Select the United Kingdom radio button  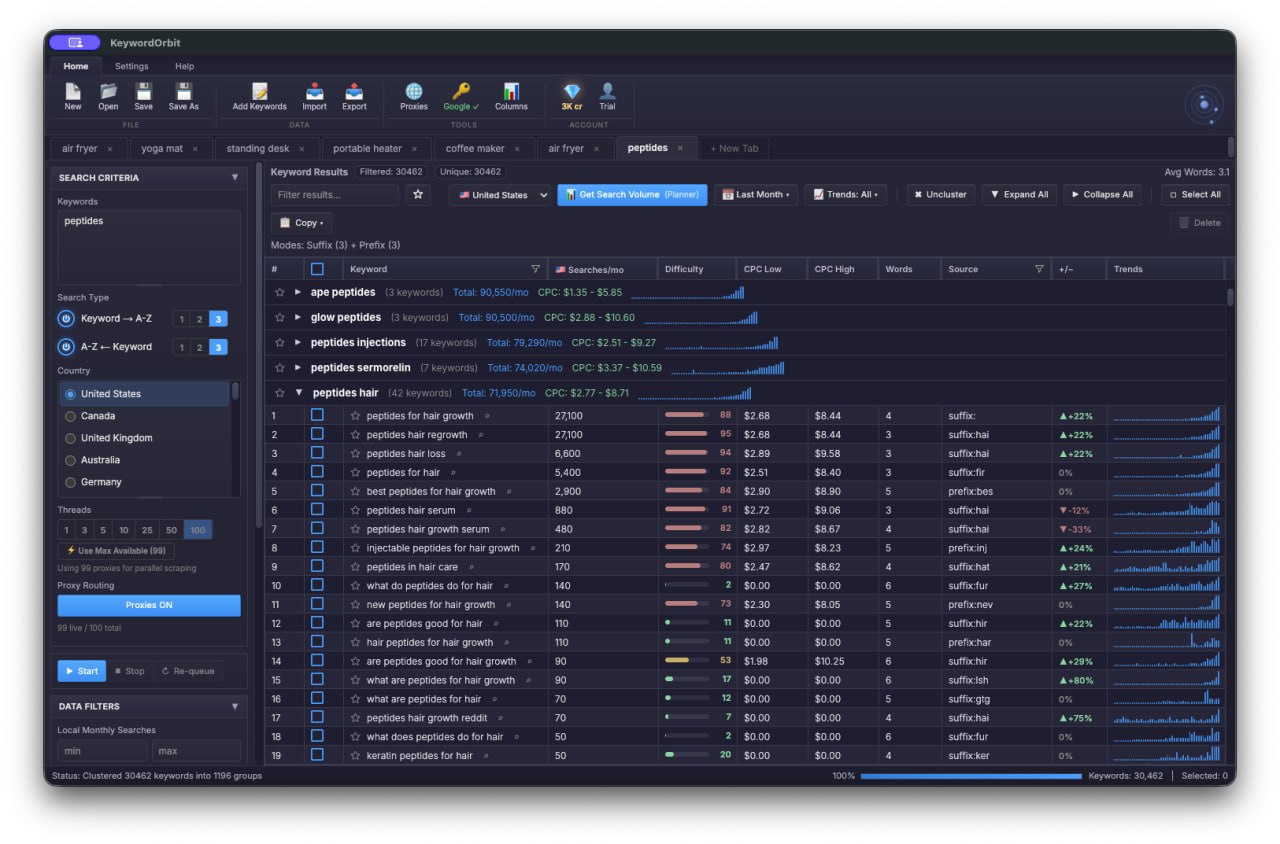tap(70, 438)
